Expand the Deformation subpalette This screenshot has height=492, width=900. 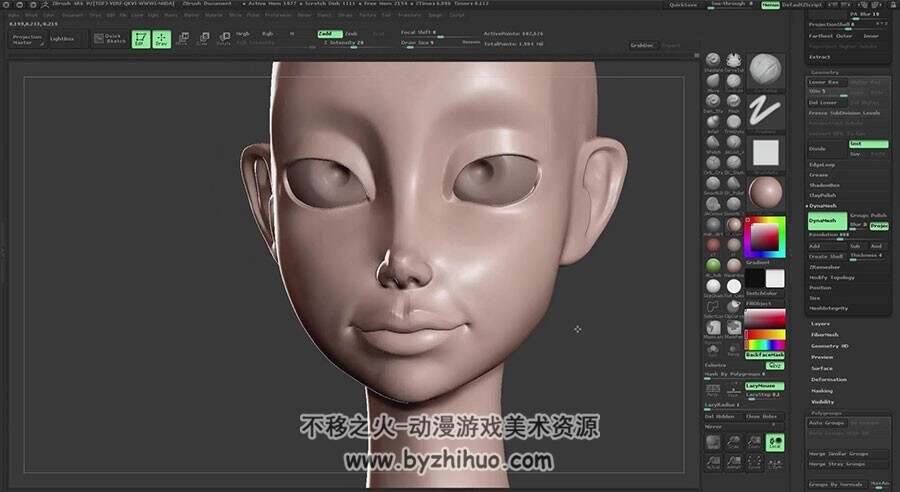pyautogui.click(x=829, y=379)
